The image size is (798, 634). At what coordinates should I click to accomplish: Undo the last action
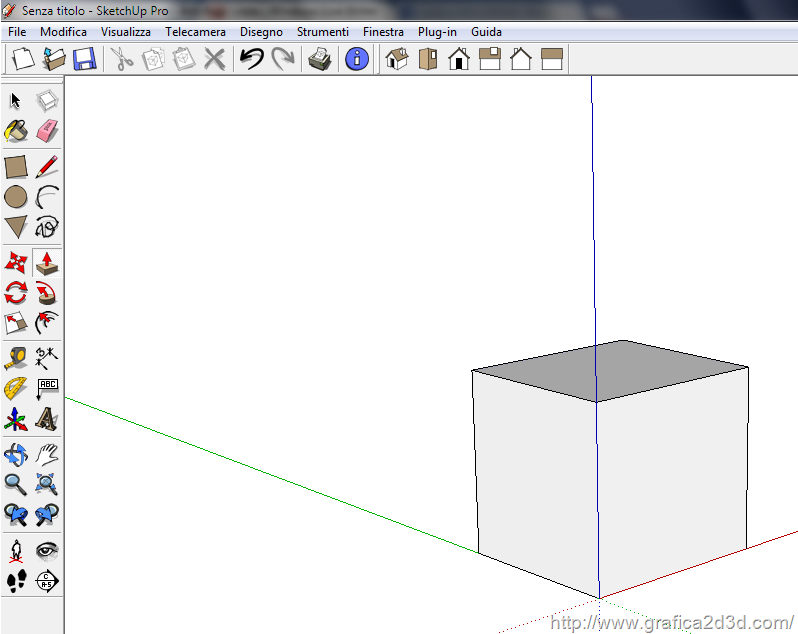251,59
